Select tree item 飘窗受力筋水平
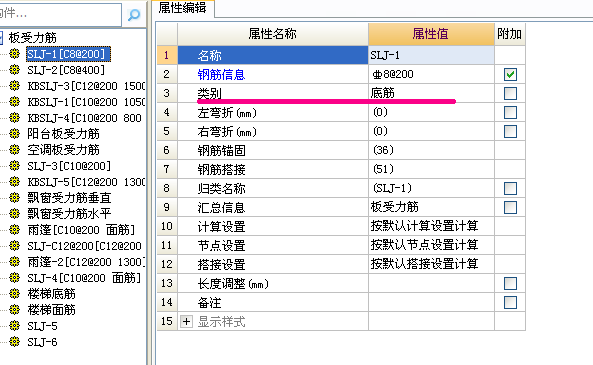The image size is (593, 365). [x=69, y=214]
